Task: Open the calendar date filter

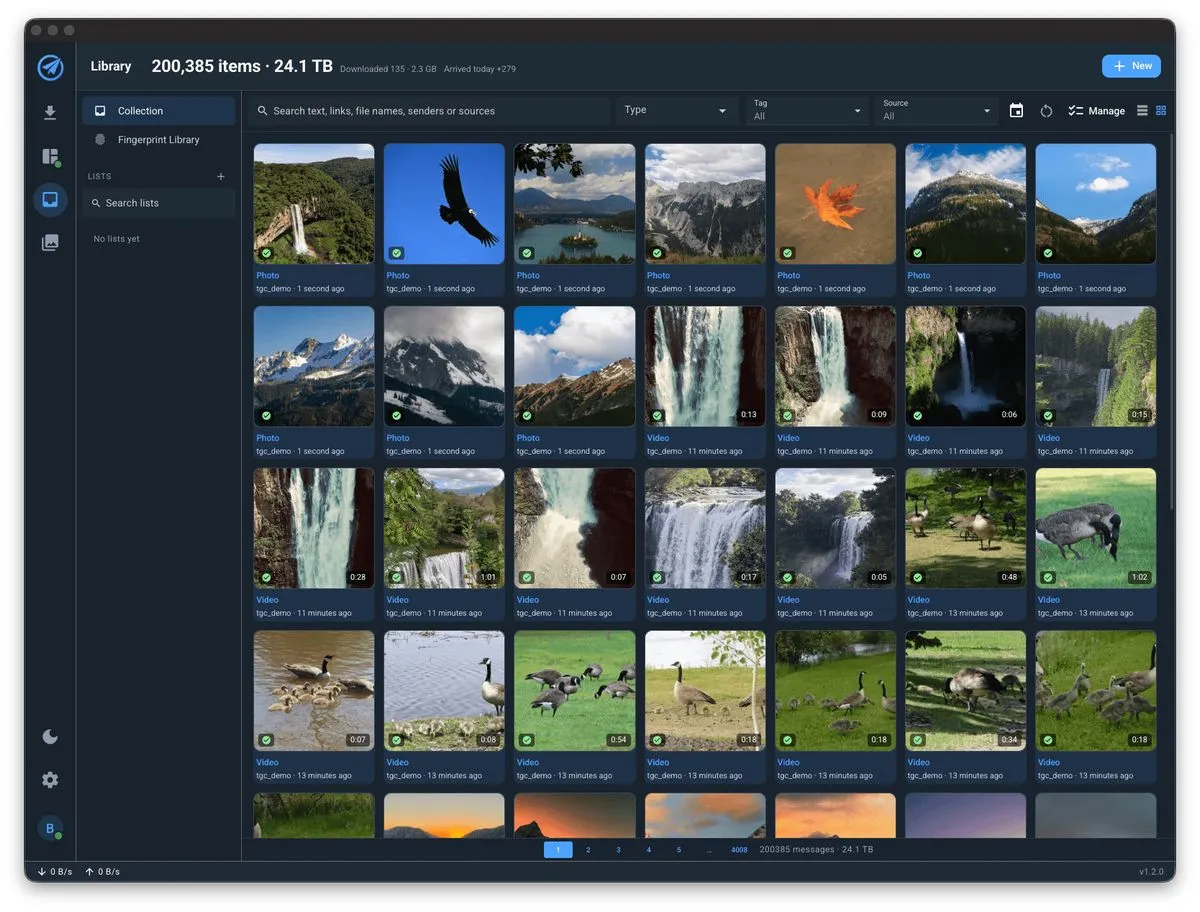Action: [x=1016, y=111]
